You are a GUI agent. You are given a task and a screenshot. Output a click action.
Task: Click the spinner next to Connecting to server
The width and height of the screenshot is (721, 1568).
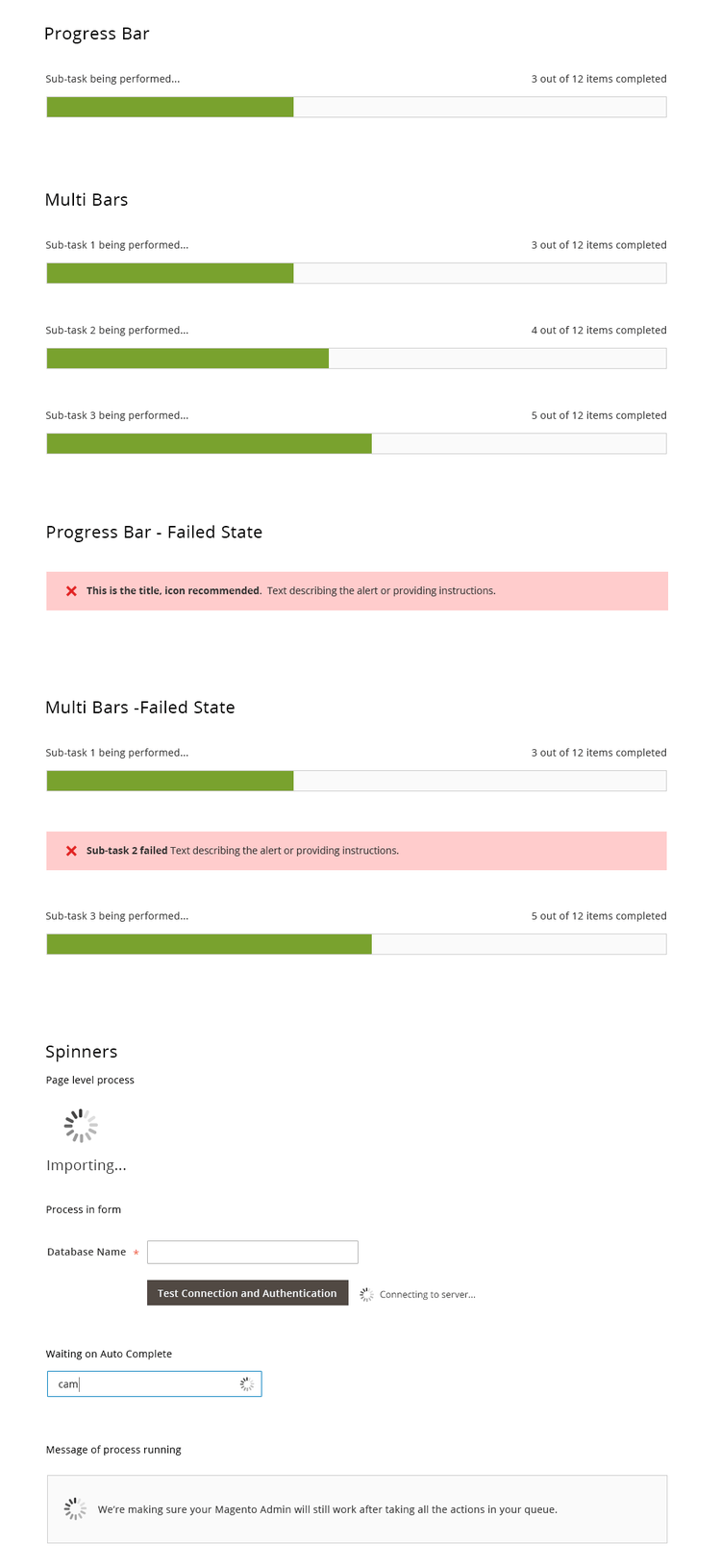point(366,1295)
